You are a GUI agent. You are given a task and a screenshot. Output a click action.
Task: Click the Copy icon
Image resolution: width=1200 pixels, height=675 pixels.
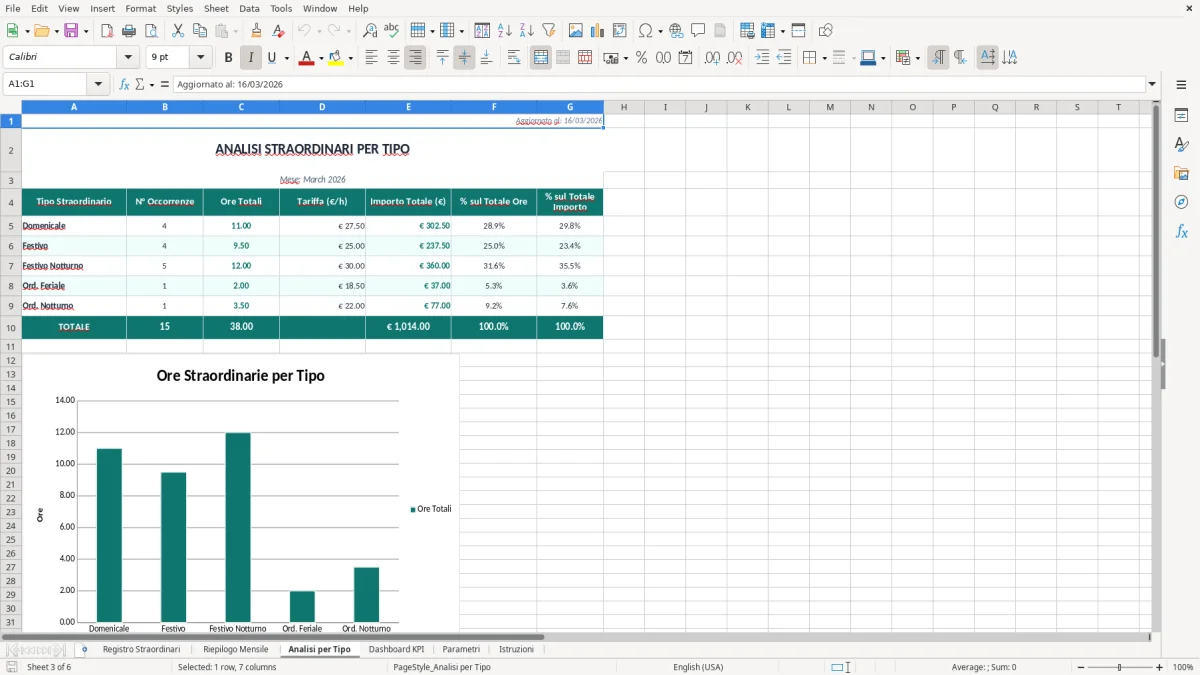[x=199, y=31]
